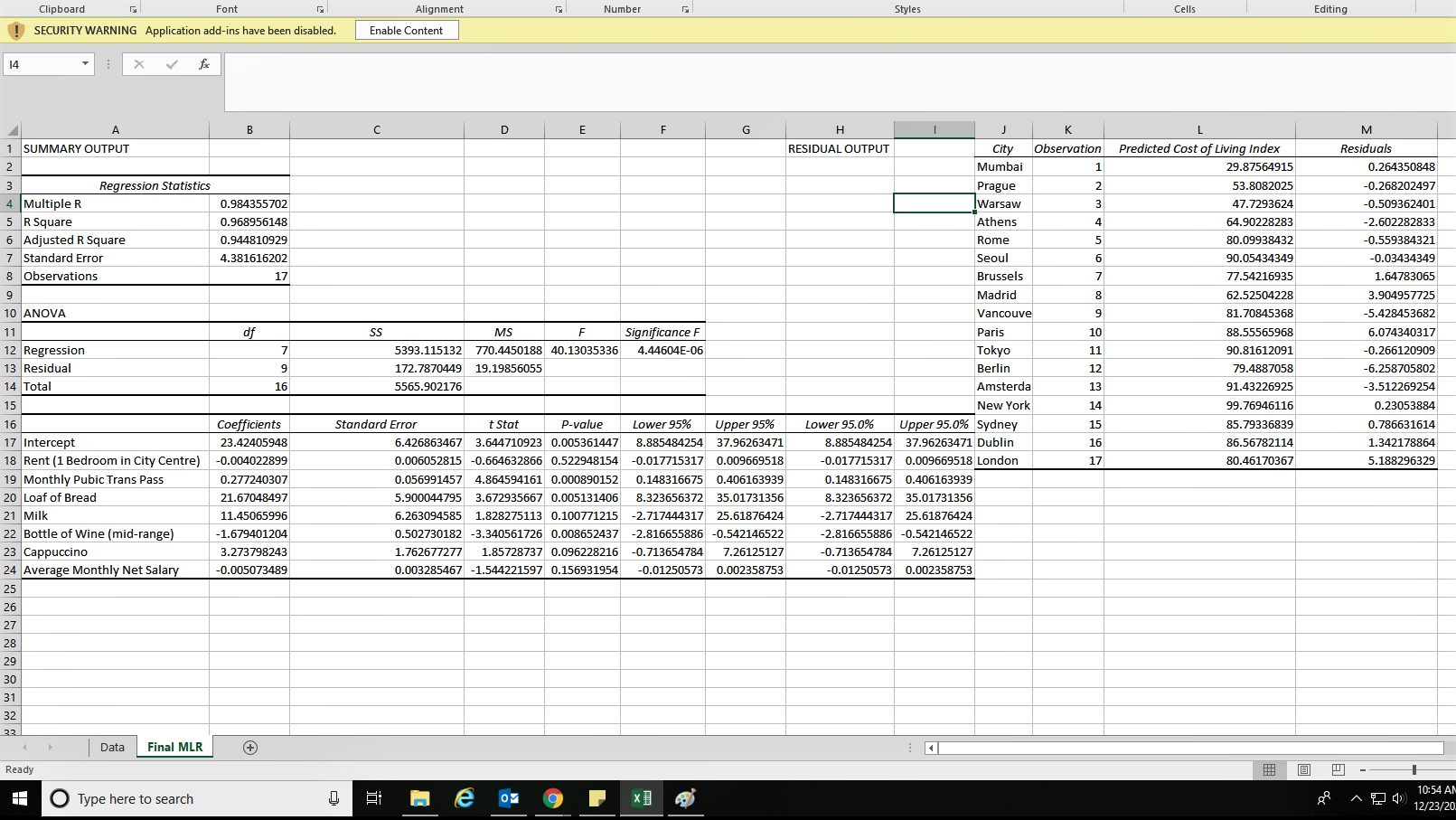Select the New York city cell
The height and width of the screenshot is (820, 1456).
tap(1003, 405)
